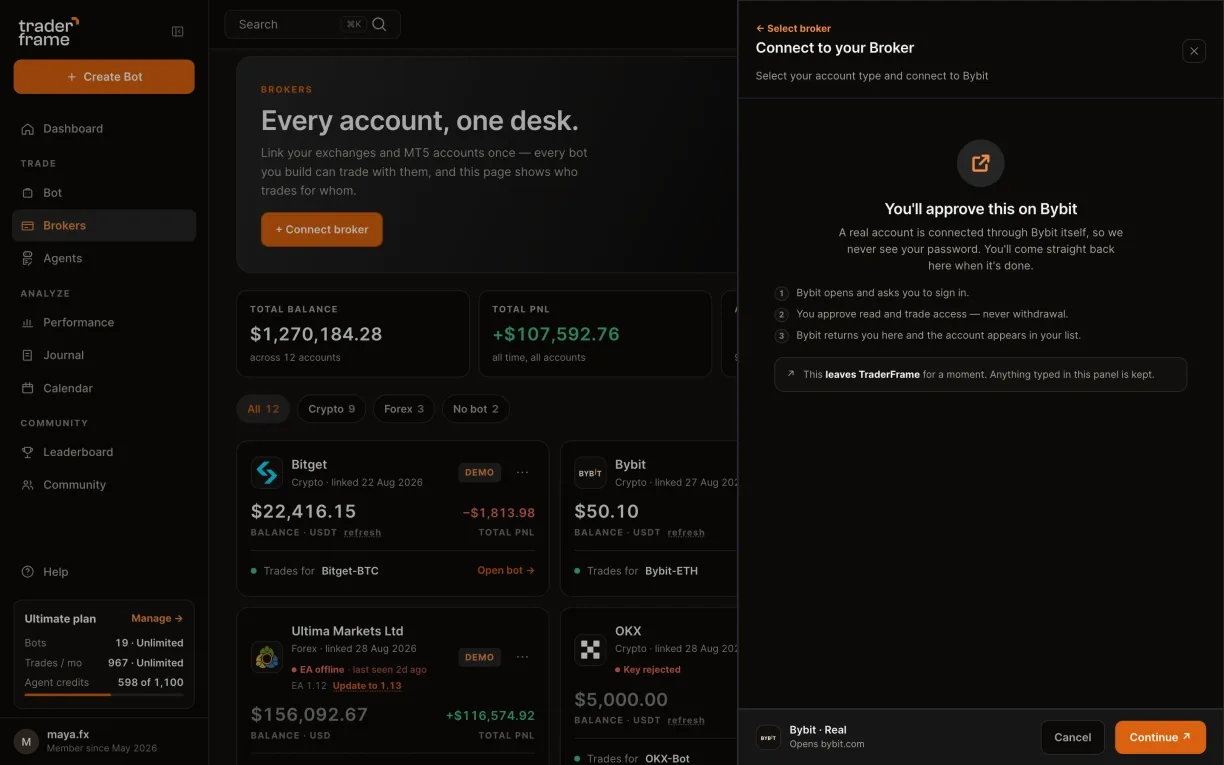Filter by No bot 2

click(476, 409)
